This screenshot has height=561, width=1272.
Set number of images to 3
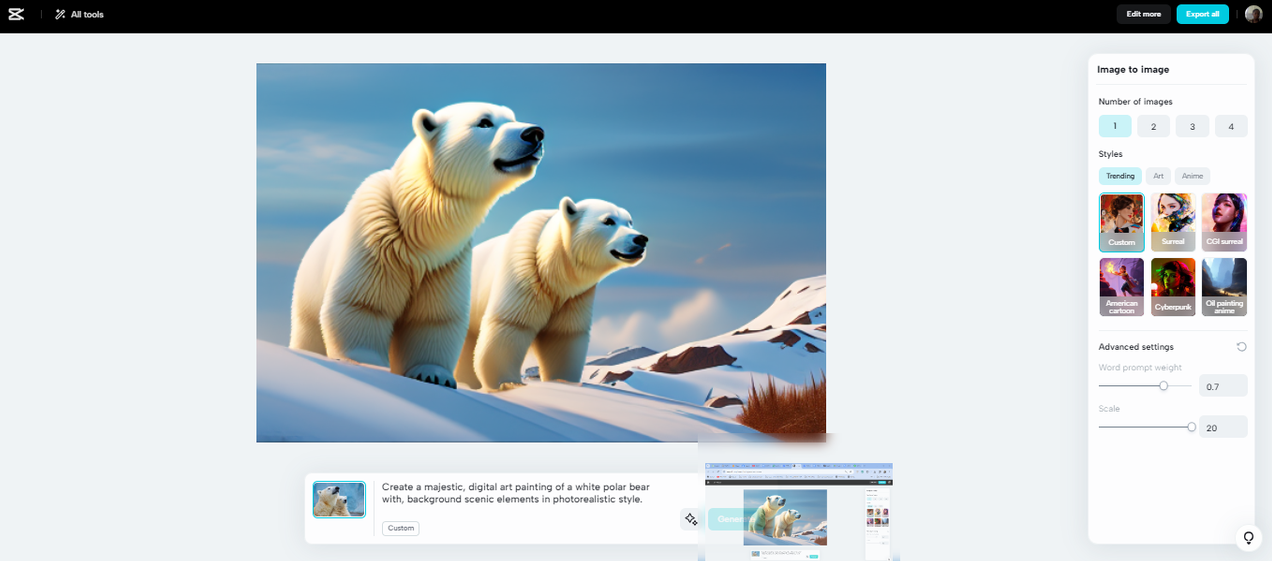coord(1192,126)
